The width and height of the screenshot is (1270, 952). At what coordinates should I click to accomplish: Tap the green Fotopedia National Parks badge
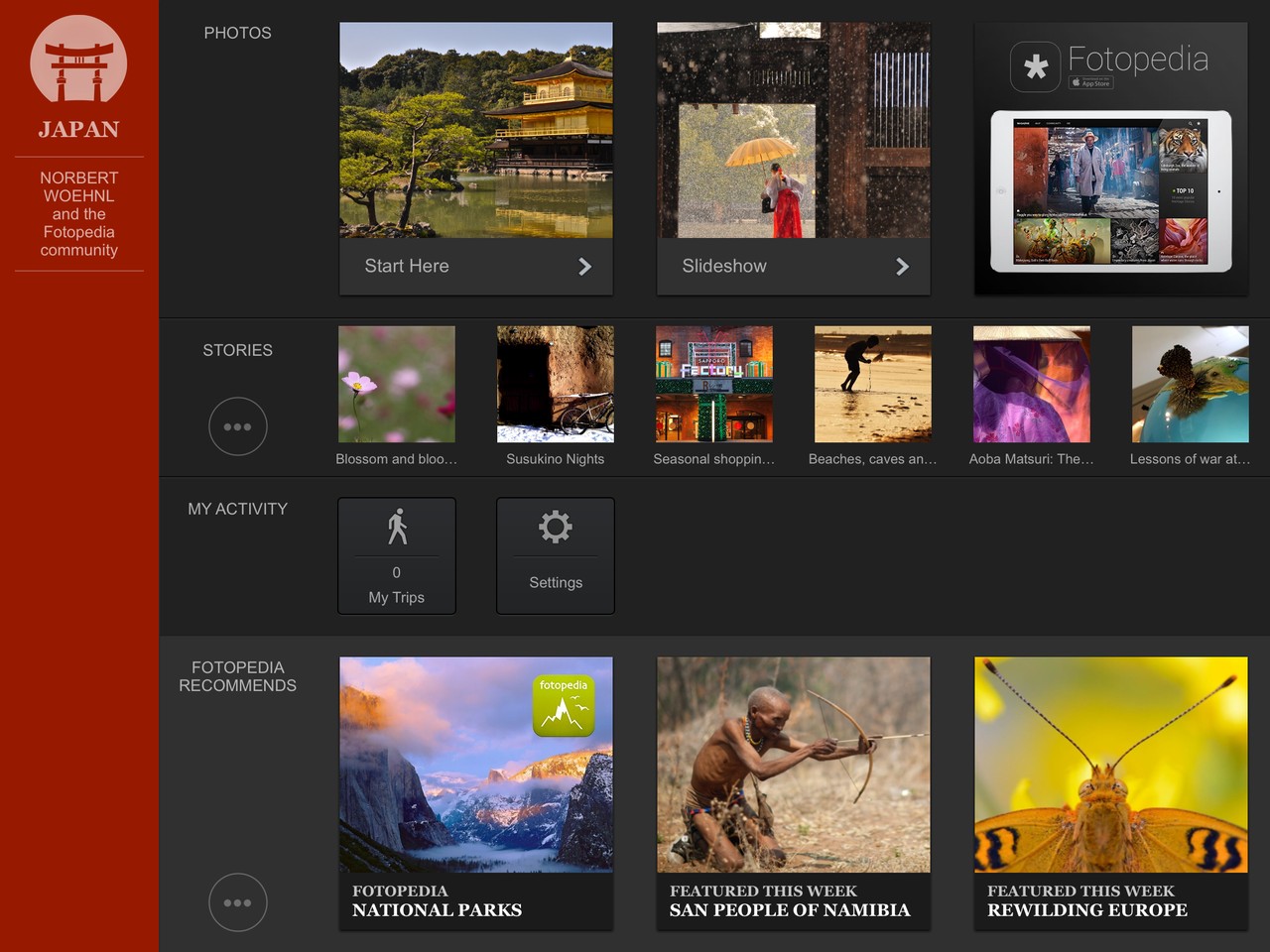[x=564, y=706]
